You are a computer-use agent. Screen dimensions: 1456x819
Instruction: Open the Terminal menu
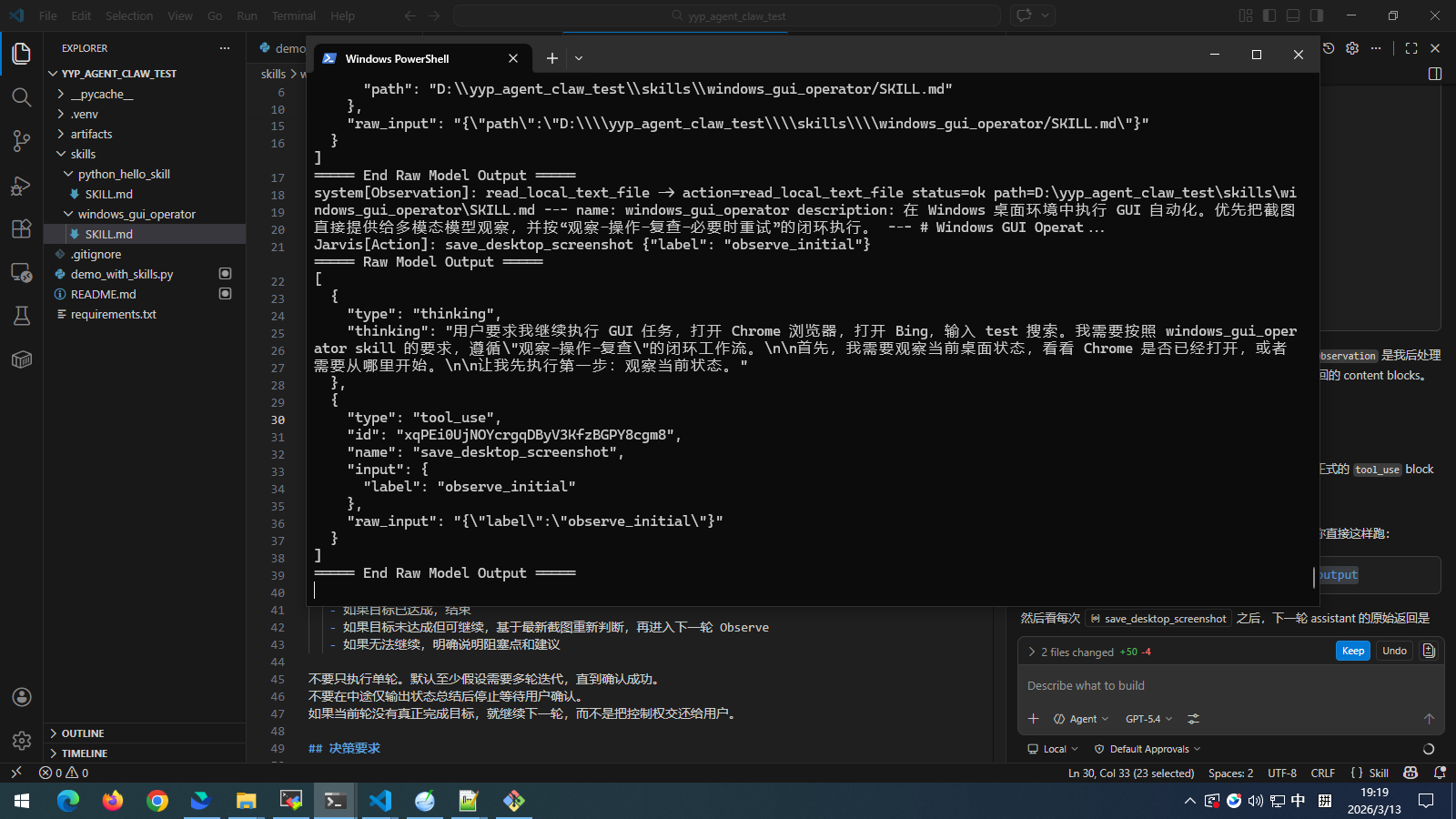[x=294, y=15]
